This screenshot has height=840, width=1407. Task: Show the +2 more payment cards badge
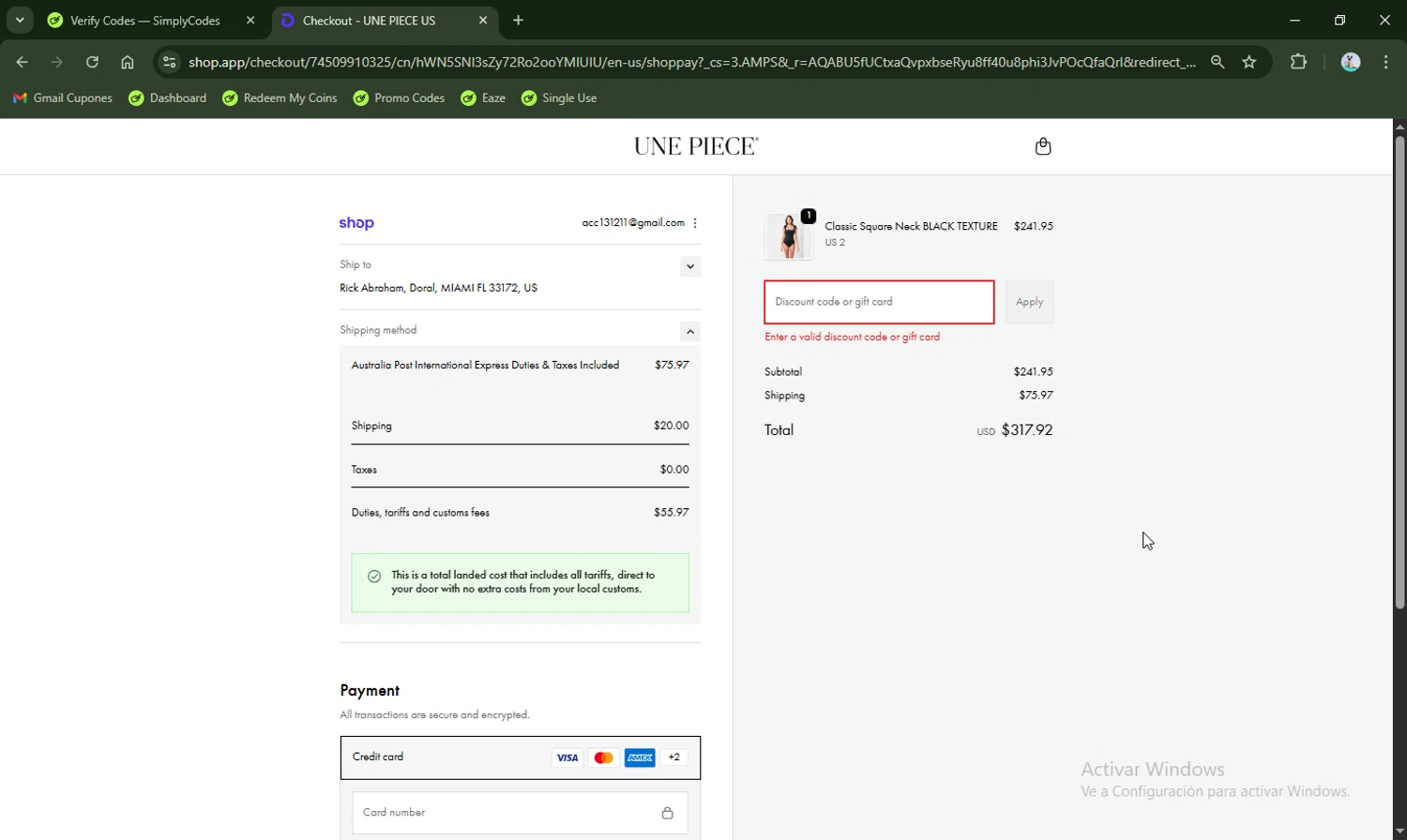click(x=674, y=757)
